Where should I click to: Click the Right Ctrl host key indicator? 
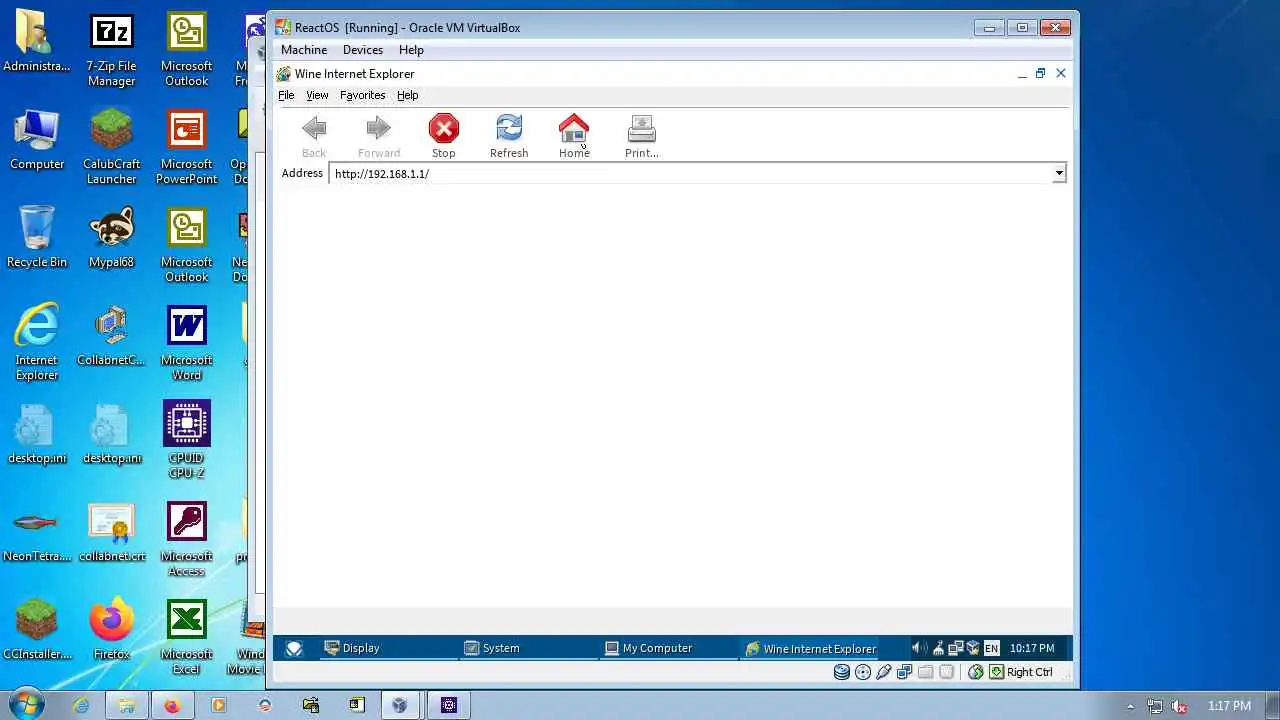coord(1021,672)
